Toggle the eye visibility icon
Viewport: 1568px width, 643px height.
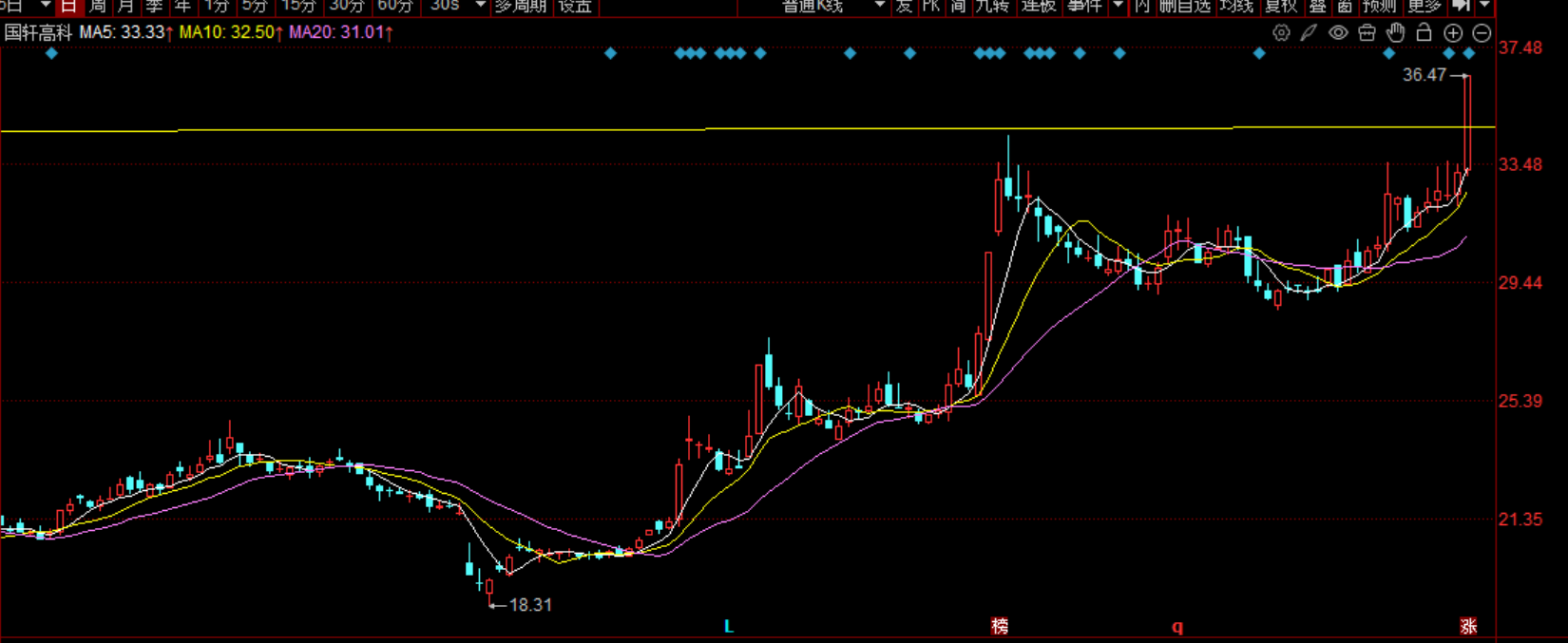(1338, 33)
